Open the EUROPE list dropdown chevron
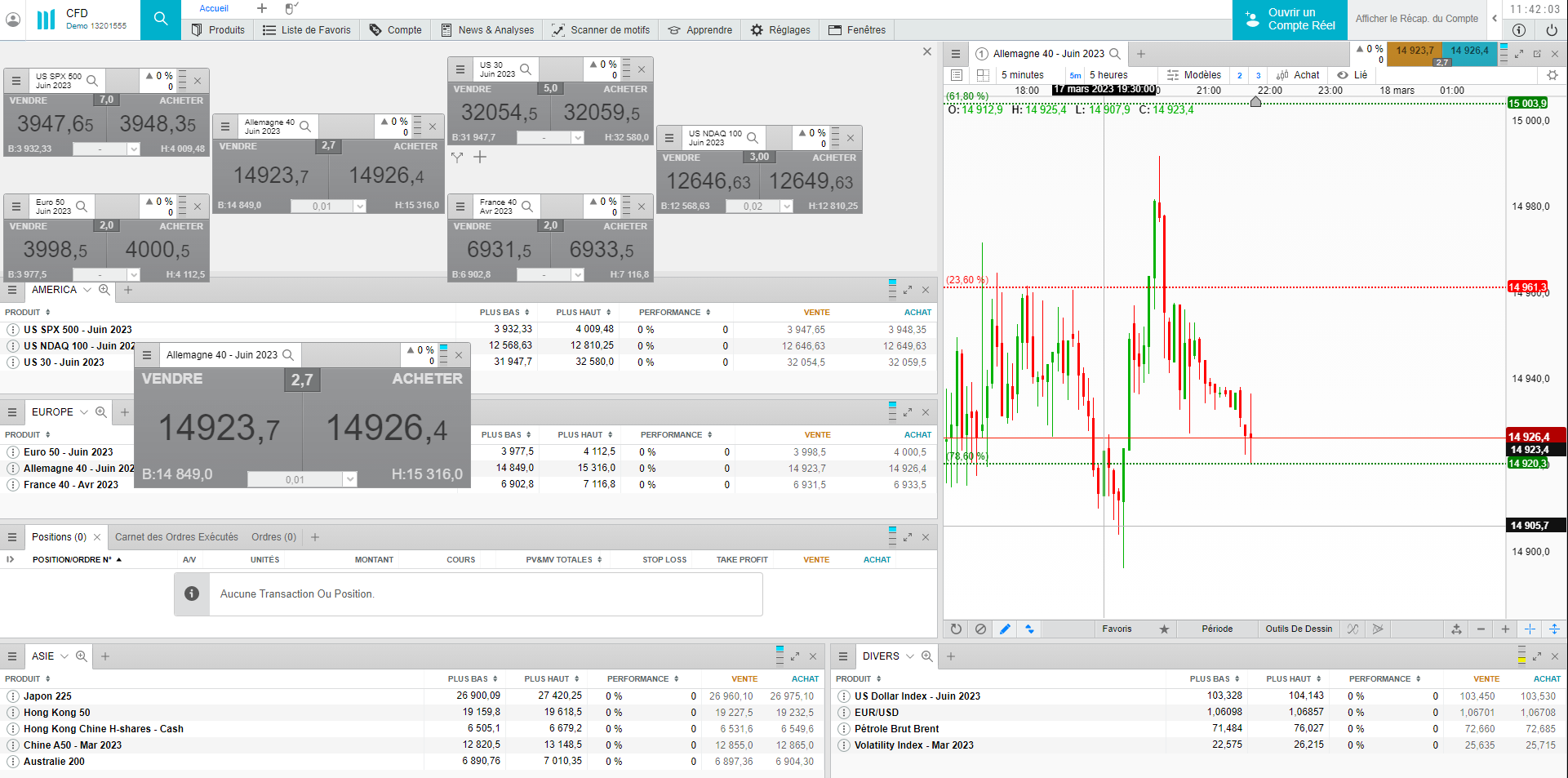1568x778 pixels. (84, 412)
